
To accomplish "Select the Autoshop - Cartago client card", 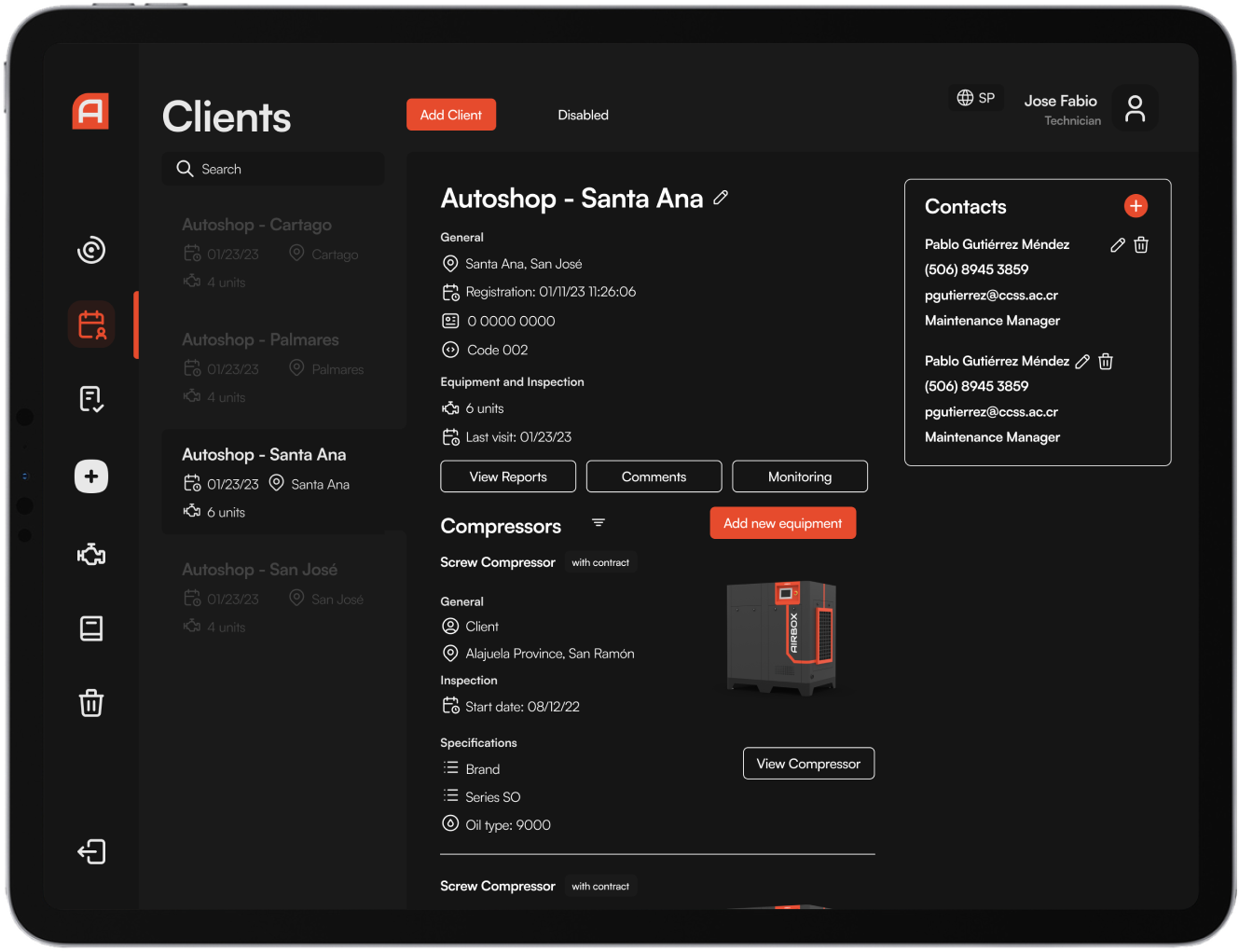I will pyautogui.click(x=273, y=253).
